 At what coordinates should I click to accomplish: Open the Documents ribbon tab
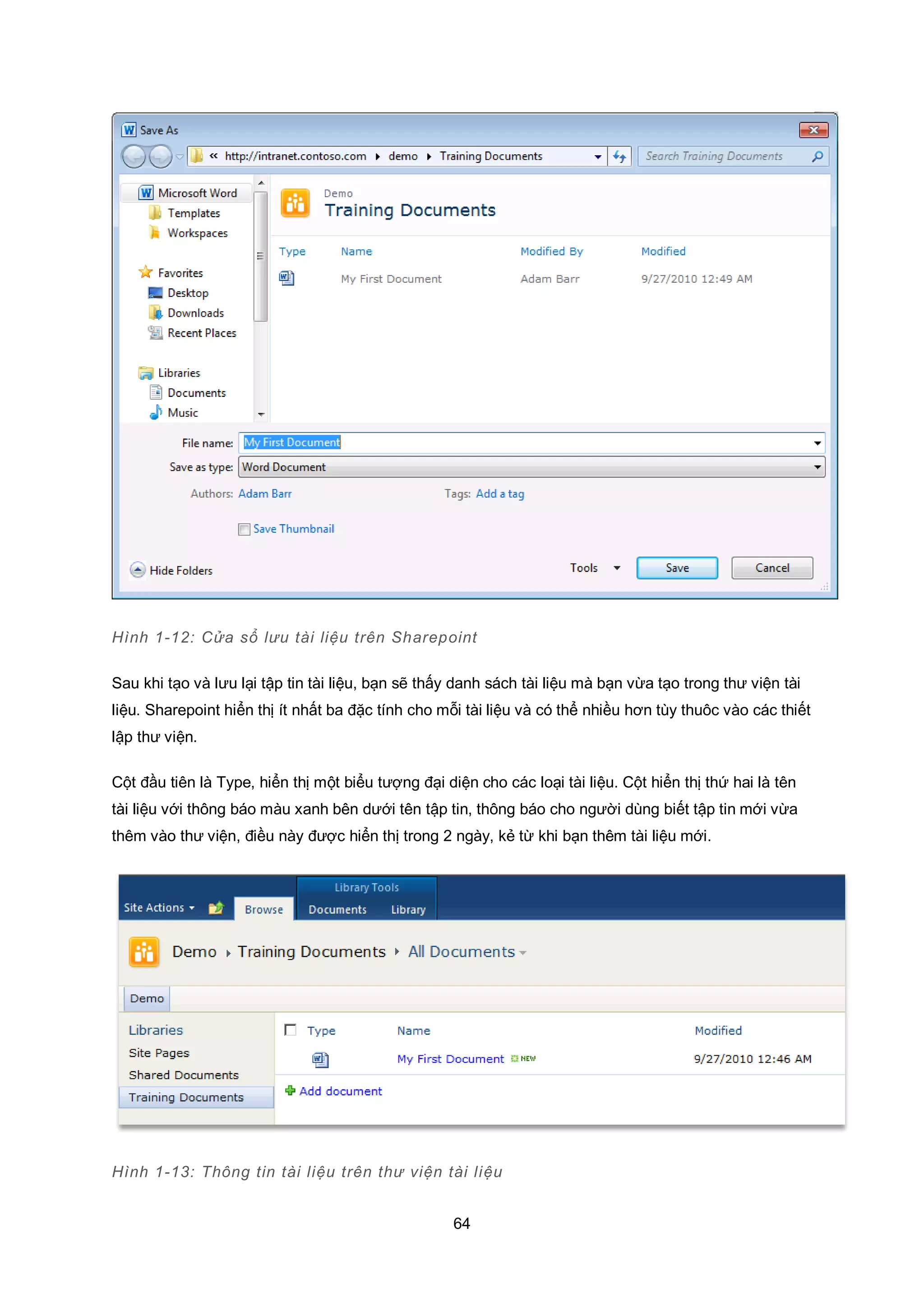point(337,909)
